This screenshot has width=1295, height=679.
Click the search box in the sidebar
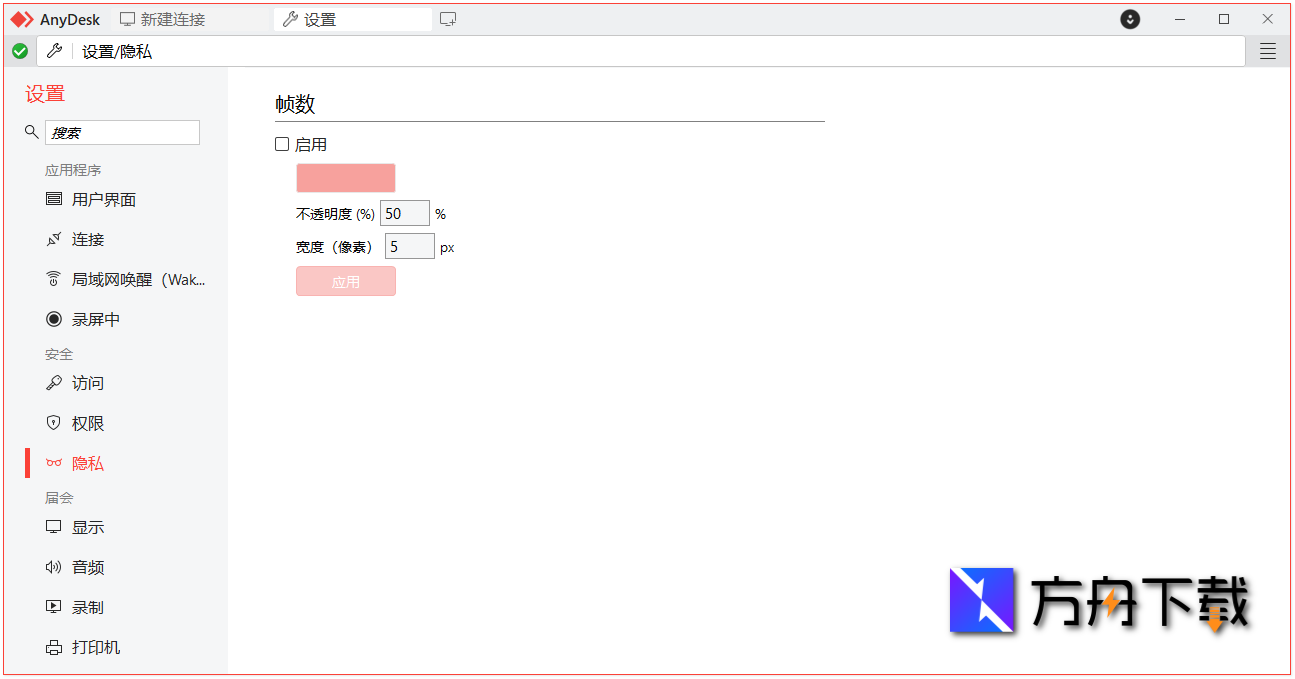[122, 132]
